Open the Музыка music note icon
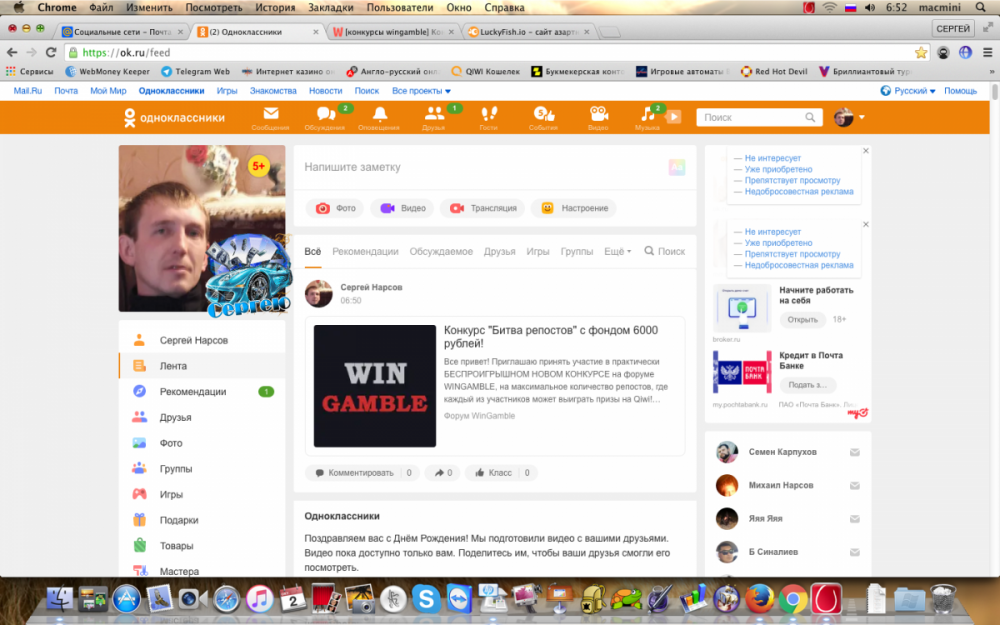The width and height of the screenshot is (1000, 625). point(646,115)
